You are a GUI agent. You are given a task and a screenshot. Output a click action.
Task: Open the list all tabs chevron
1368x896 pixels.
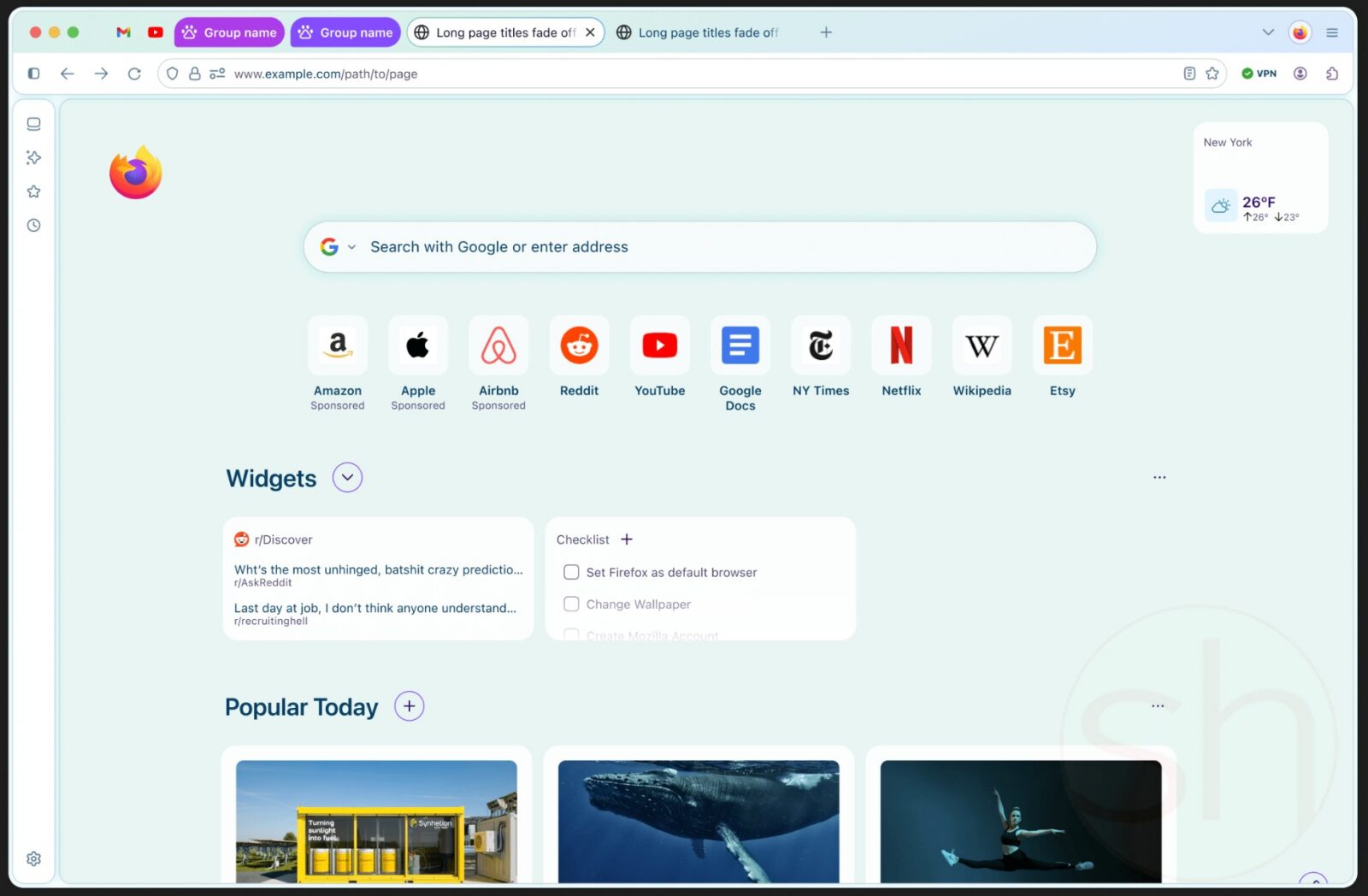[1267, 32]
